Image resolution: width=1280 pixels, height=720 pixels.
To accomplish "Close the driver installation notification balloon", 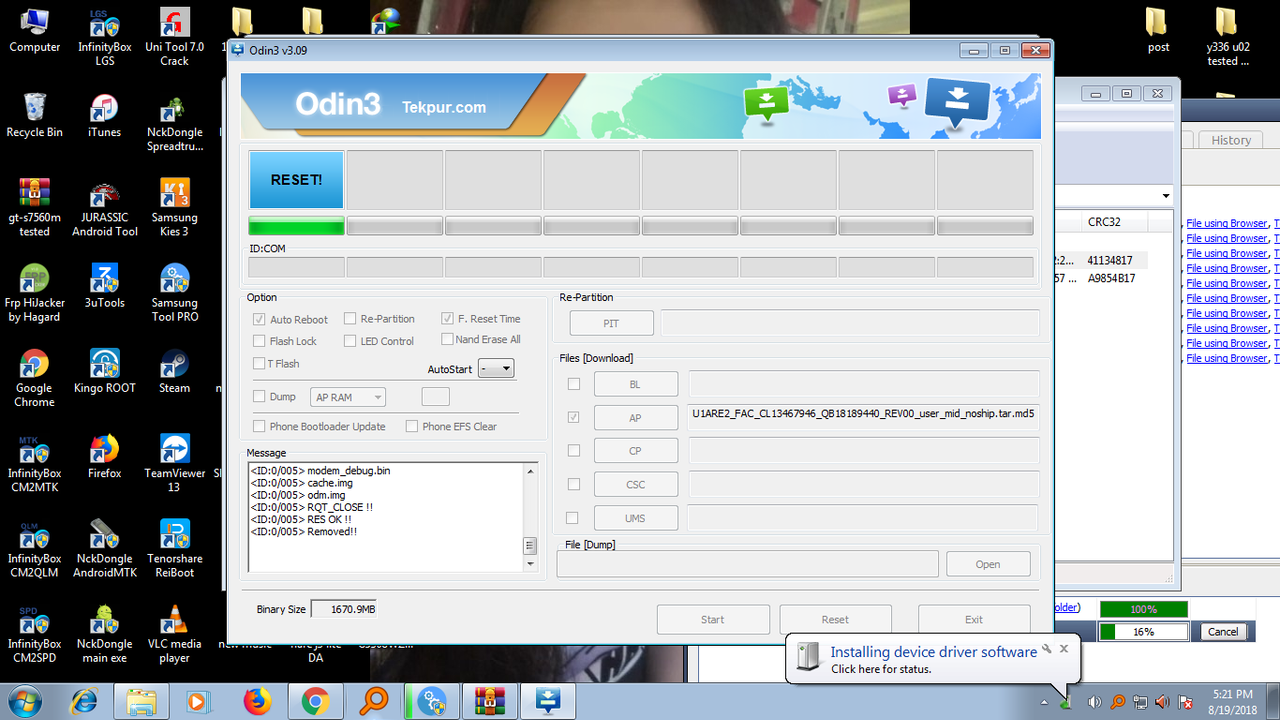I will [1064, 648].
